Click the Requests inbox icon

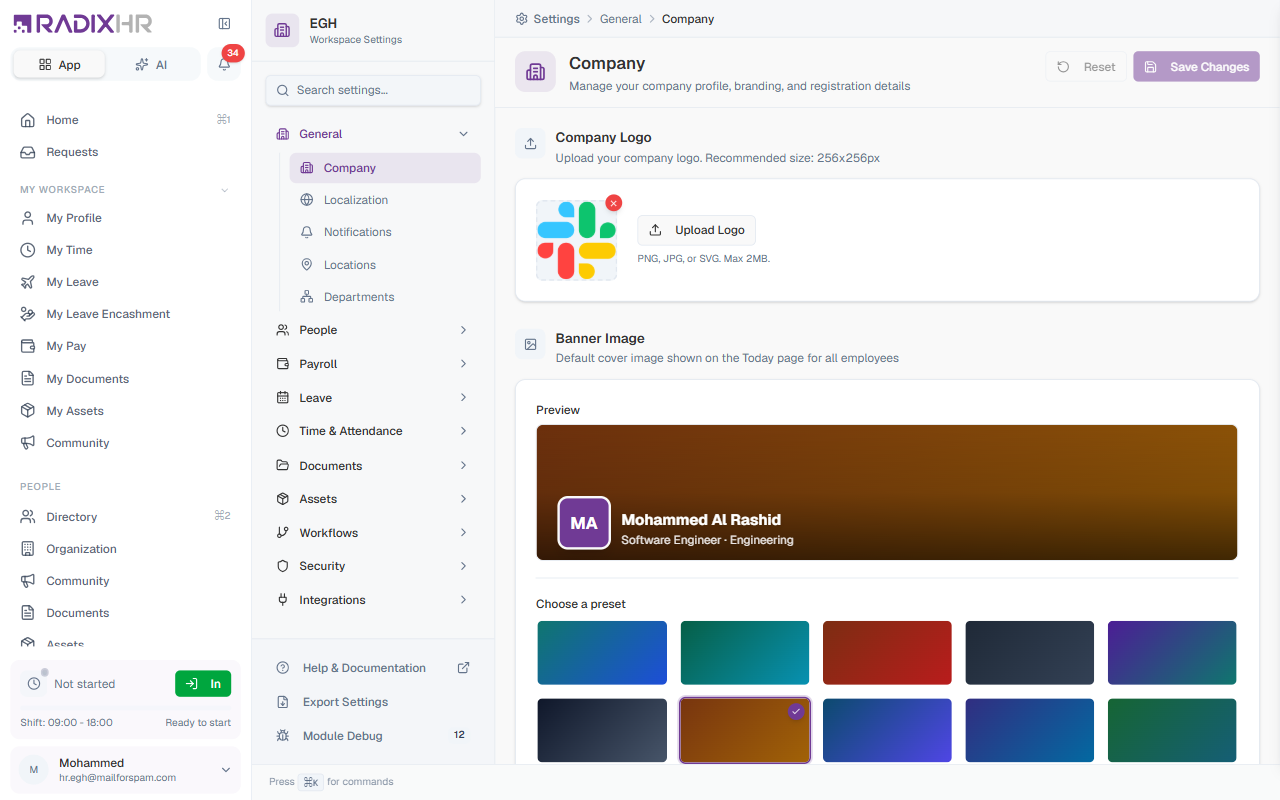click(28, 152)
